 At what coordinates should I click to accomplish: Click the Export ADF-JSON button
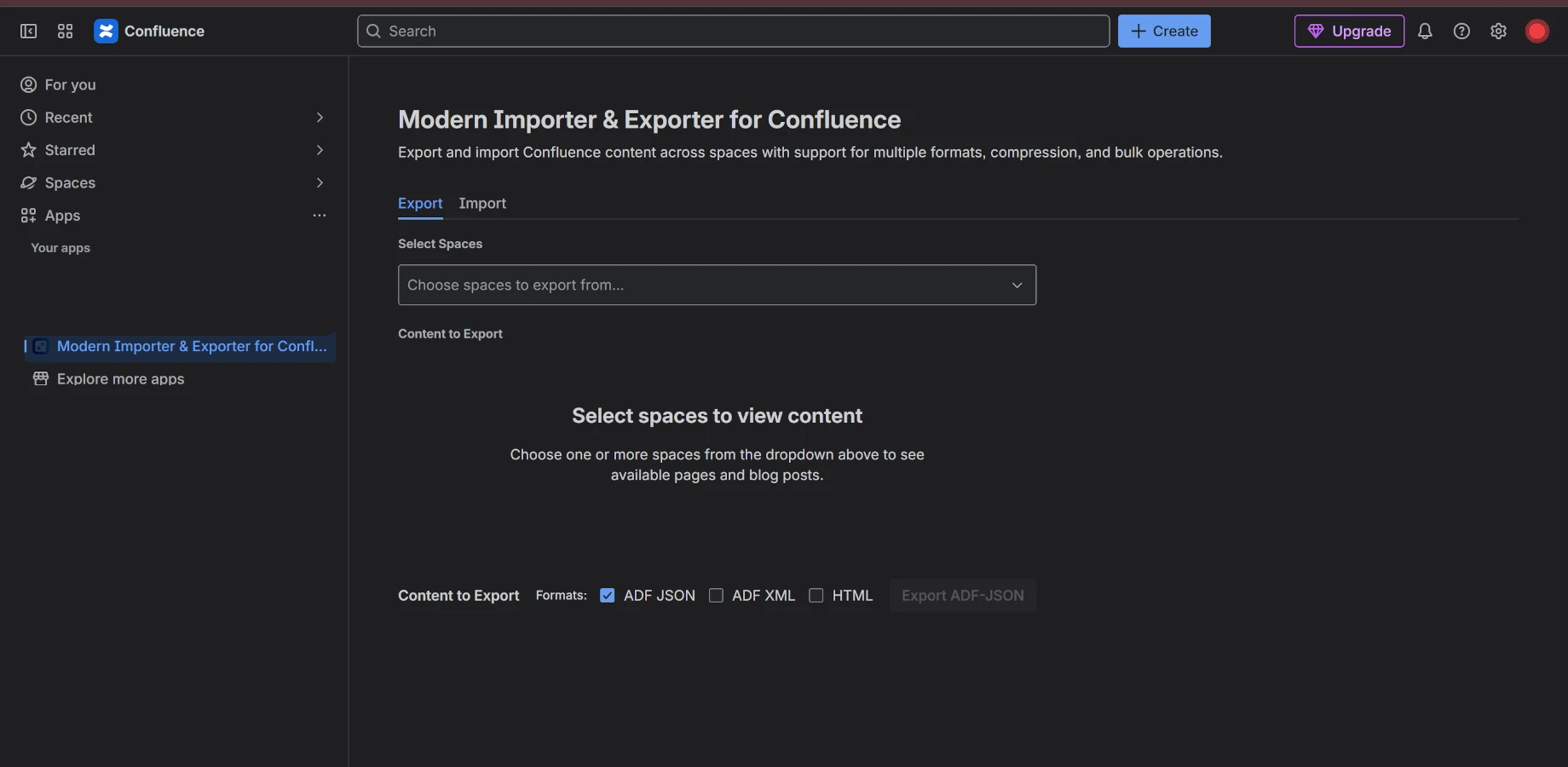(962, 596)
